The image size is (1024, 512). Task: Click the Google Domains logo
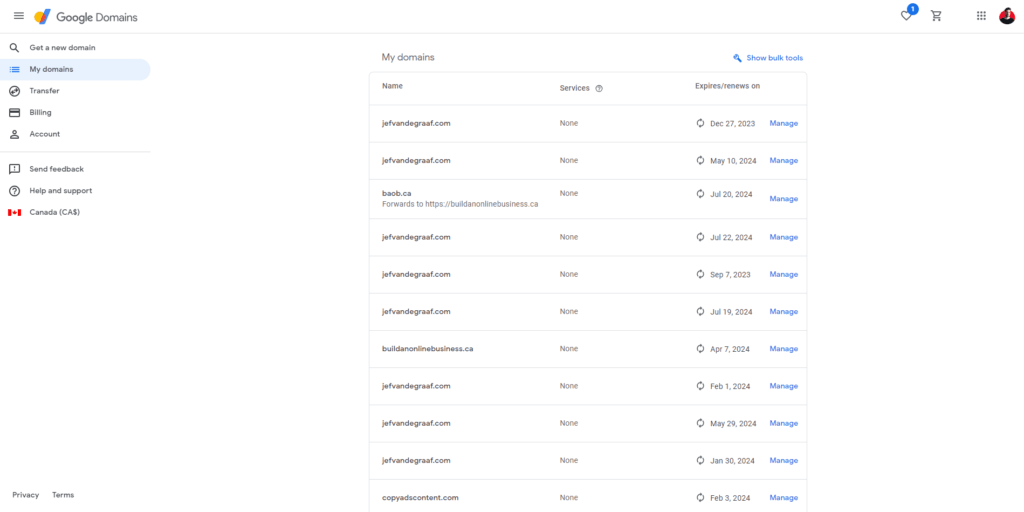(x=86, y=17)
